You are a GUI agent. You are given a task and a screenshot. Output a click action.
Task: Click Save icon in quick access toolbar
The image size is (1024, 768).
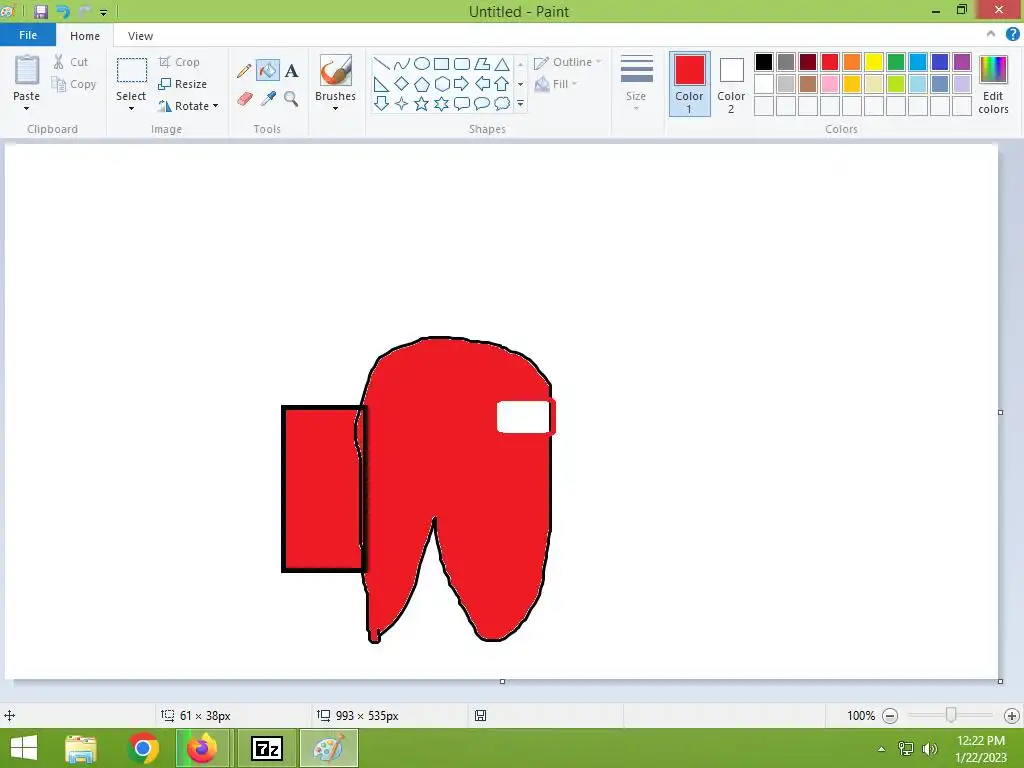tap(40, 11)
